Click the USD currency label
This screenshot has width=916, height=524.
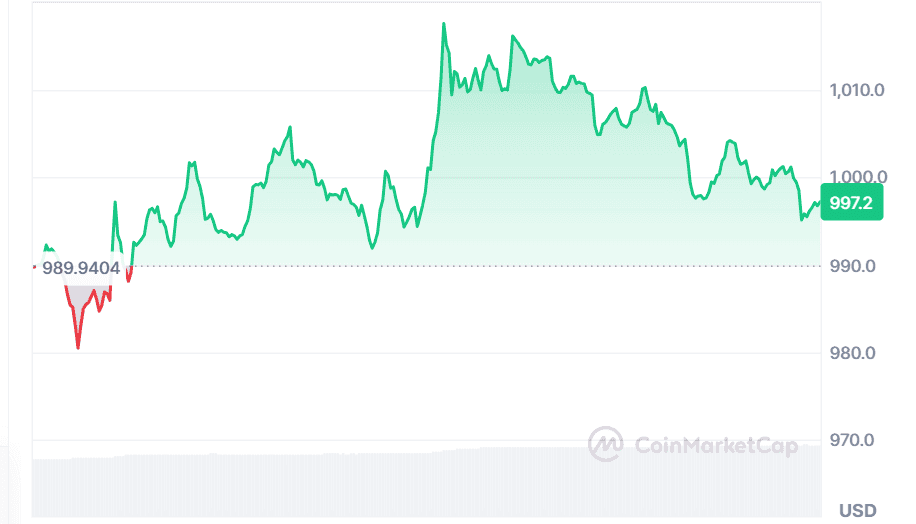pyautogui.click(x=858, y=511)
